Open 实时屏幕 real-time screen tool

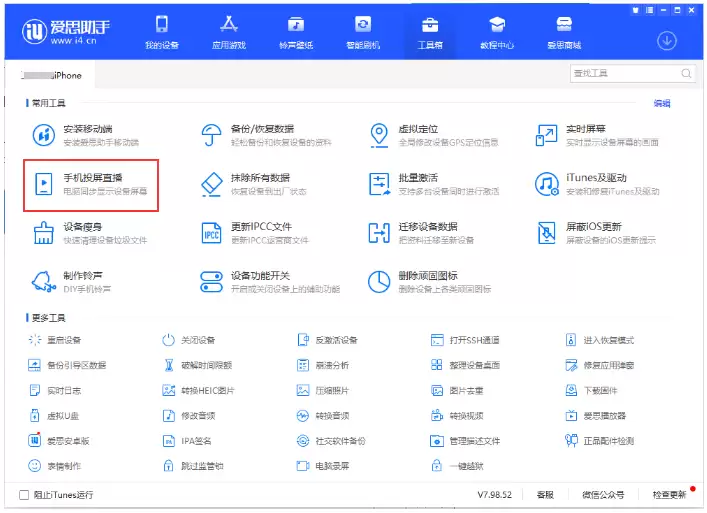tap(597, 135)
